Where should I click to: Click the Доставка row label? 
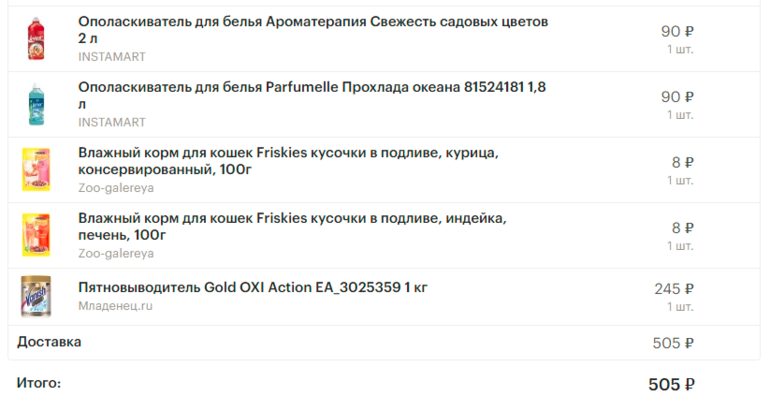point(50,342)
